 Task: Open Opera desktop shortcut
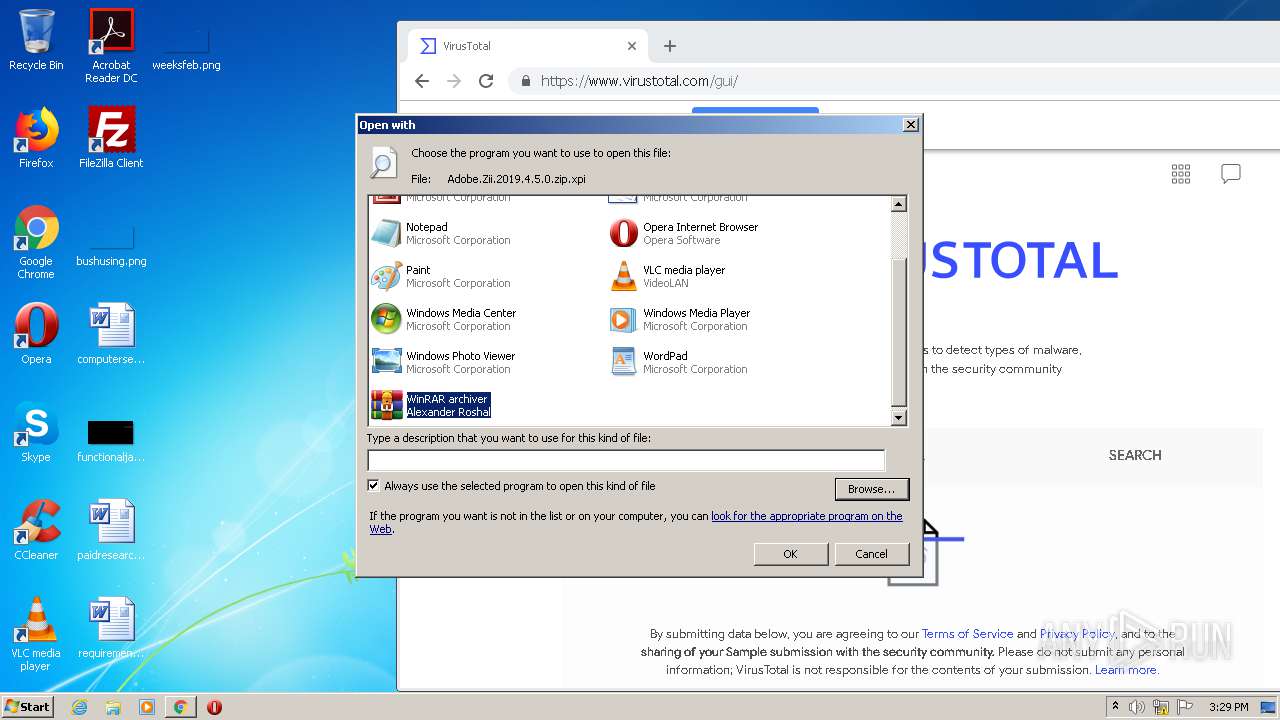[x=36, y=334]
